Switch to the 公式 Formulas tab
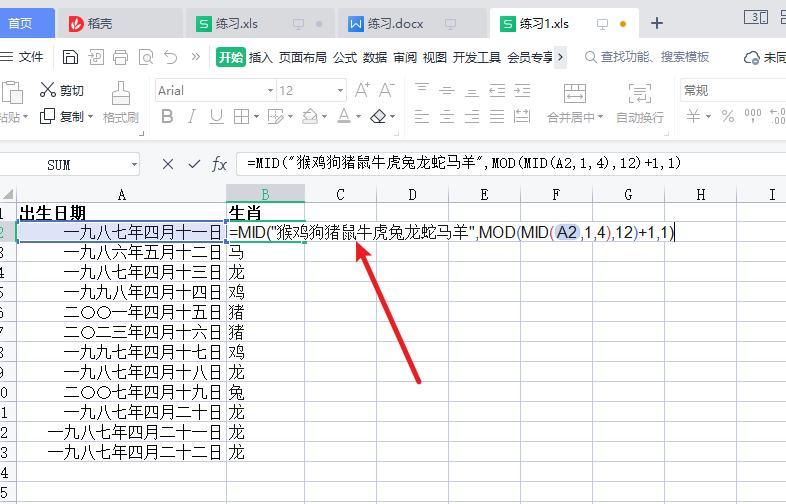This screenshot has width=786, height=504. [345, 57]
